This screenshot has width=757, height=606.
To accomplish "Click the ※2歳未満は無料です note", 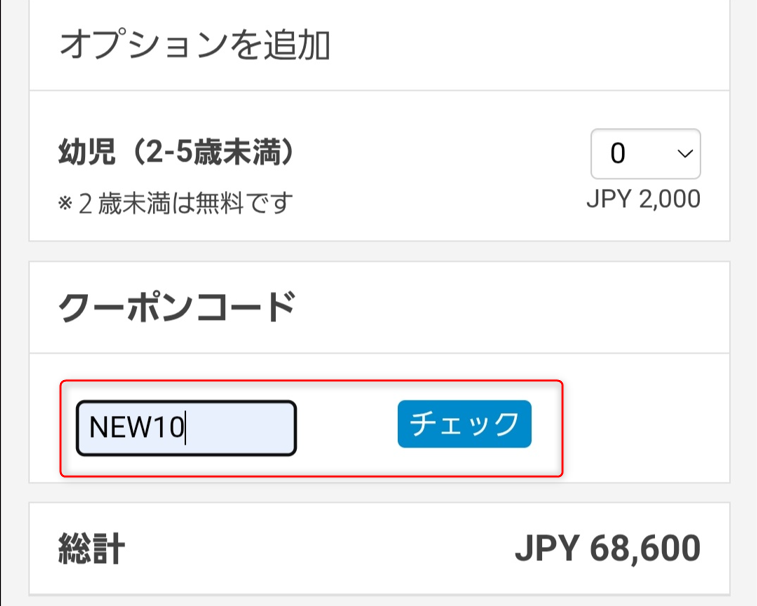I will click(x=175, y=203).
